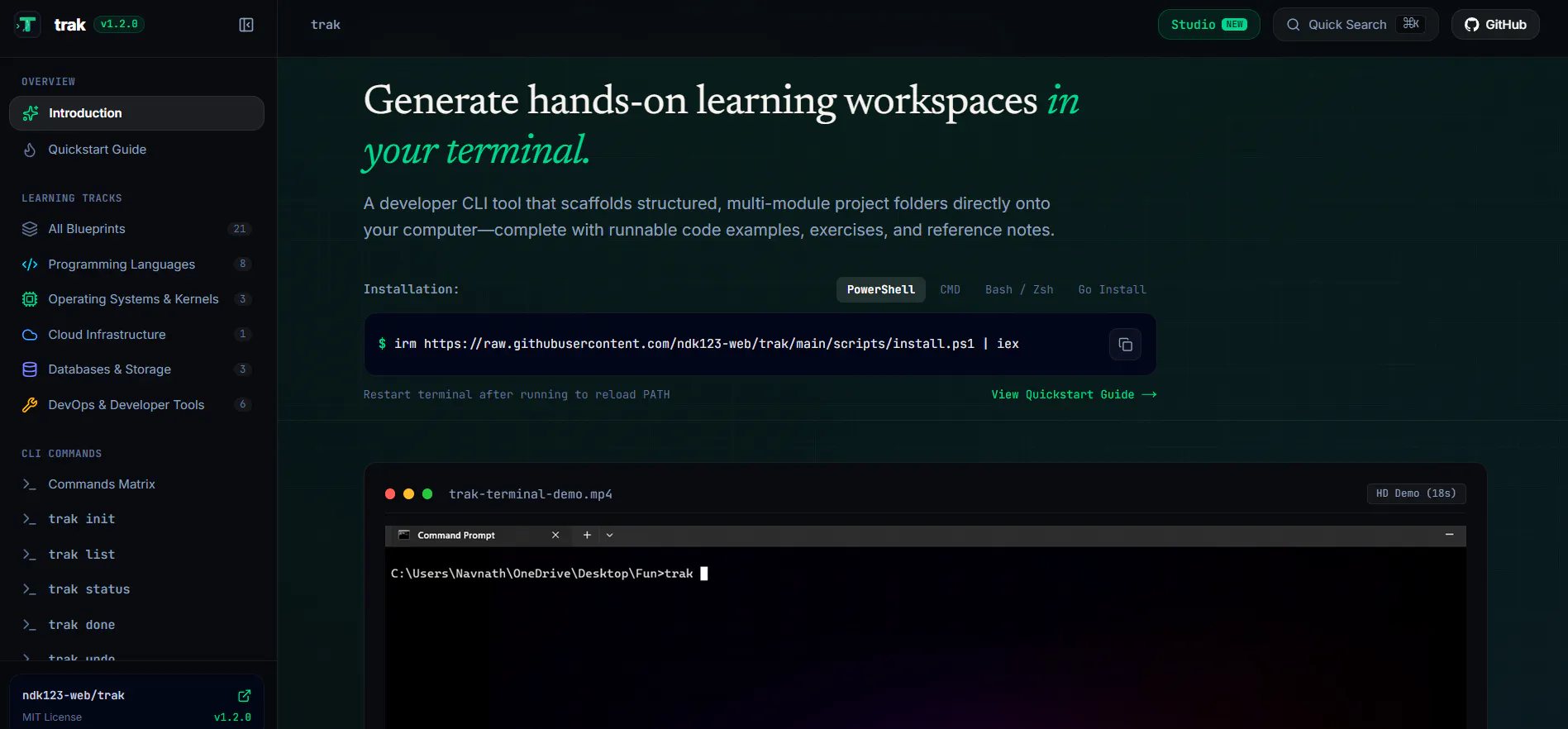Open ndk123-web/trak external link icon
Screen dimensions: 1568x729
[245, 696]
